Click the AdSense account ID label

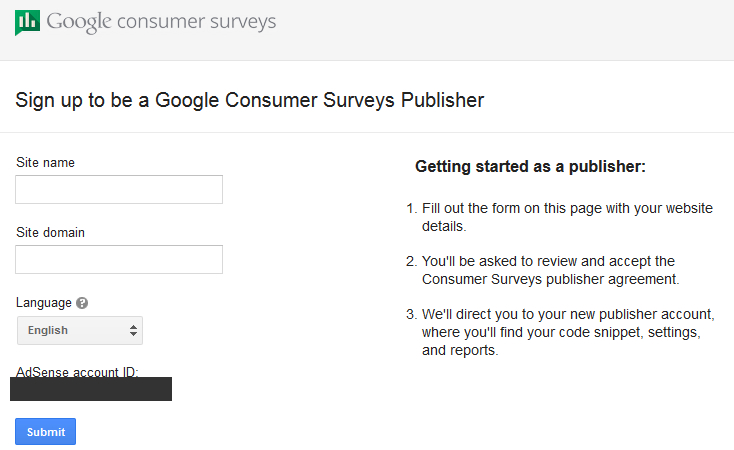(x=77, y=372)
